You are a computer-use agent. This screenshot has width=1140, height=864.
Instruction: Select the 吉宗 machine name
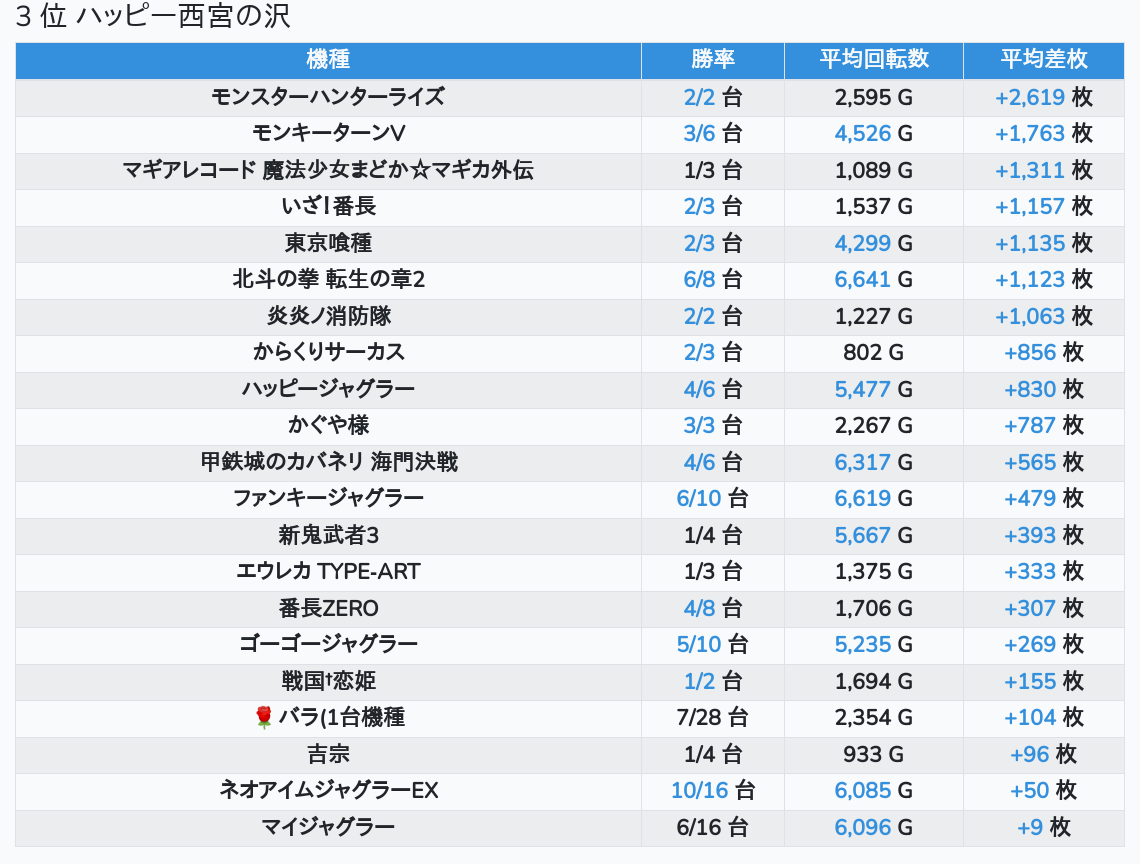coord(328,754)
